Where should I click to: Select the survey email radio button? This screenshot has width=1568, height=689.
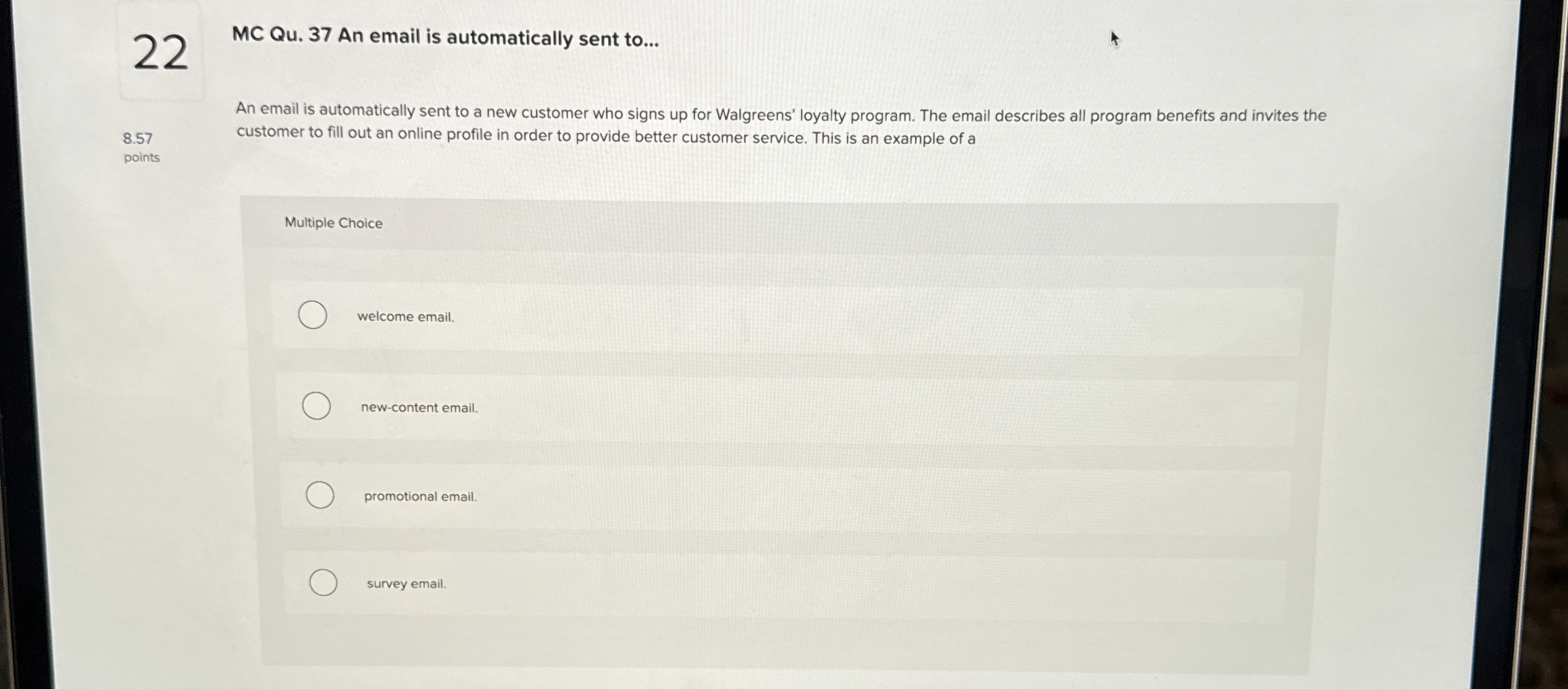tap(323, 581)
